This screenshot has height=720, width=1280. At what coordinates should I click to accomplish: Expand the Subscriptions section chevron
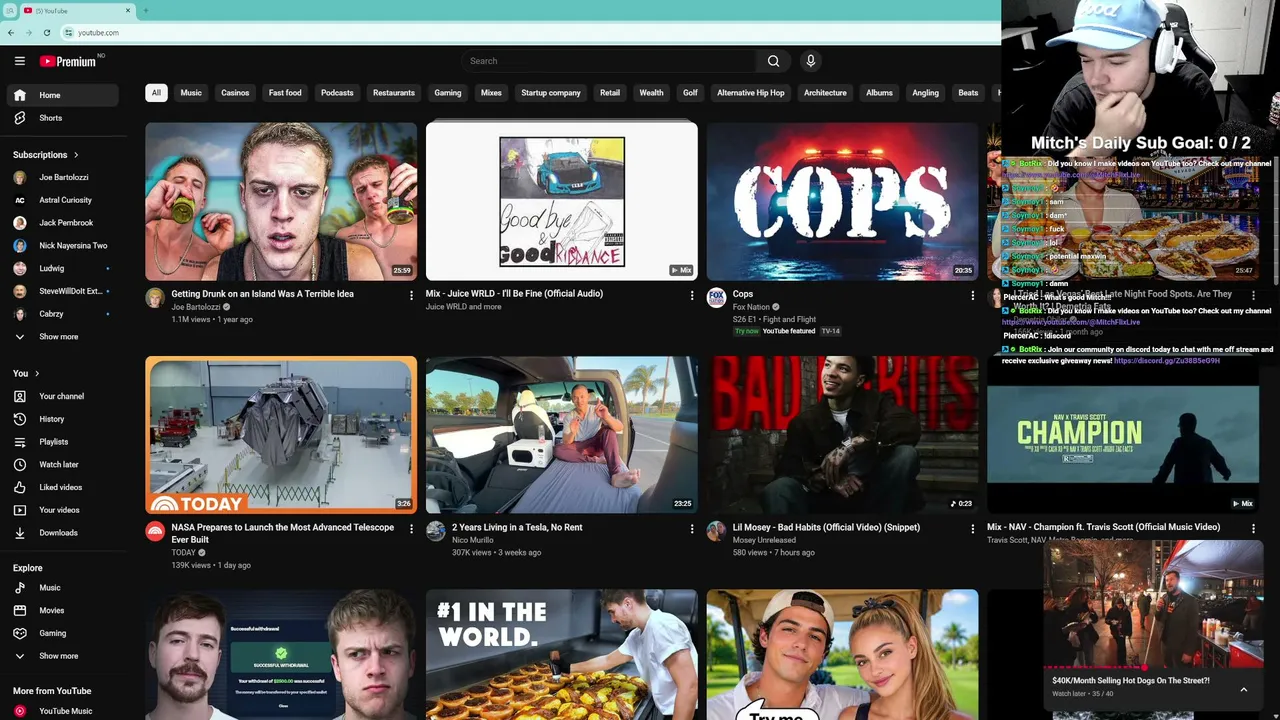(76, 155)
